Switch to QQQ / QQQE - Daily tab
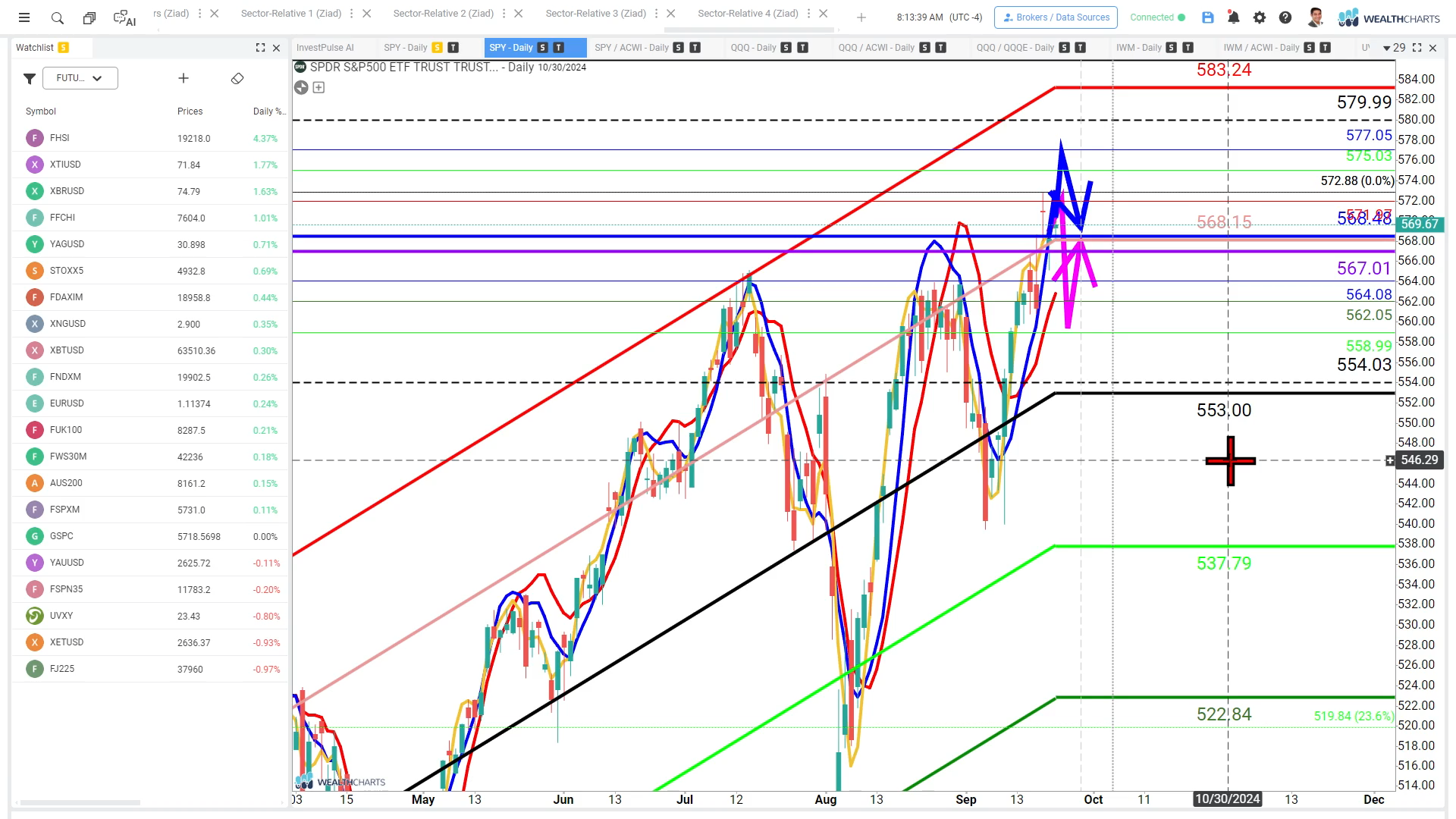This screenshot has height=819, width=1456. click(1015, 48)
